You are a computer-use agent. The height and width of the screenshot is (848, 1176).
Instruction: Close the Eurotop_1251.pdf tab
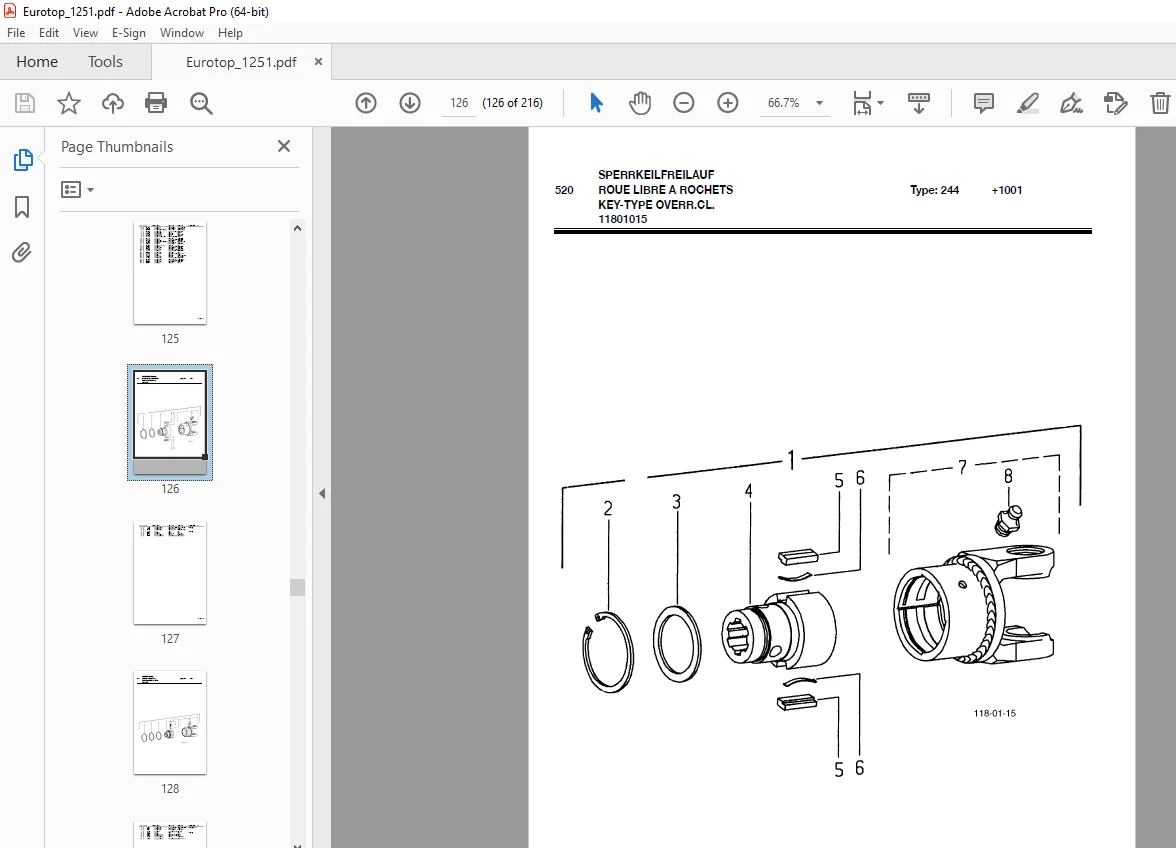point(318,61)
